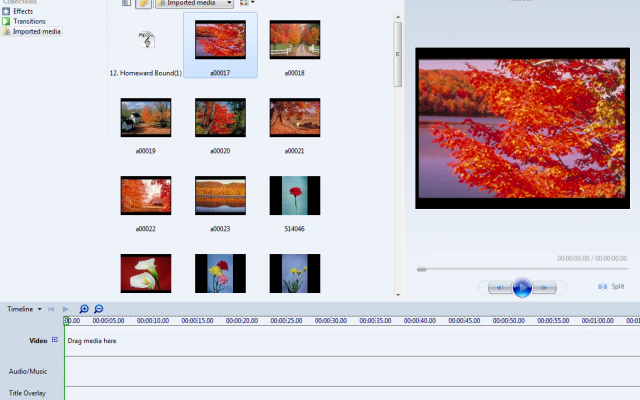640x400 pixels.
Task: Click the up-one-level folder toolbar button
Action: [143, 3]
